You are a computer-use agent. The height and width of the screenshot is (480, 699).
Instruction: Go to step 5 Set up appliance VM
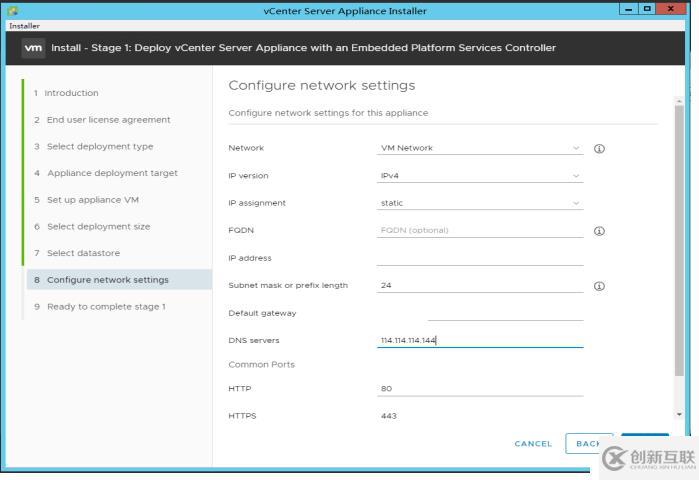(86, 200)
